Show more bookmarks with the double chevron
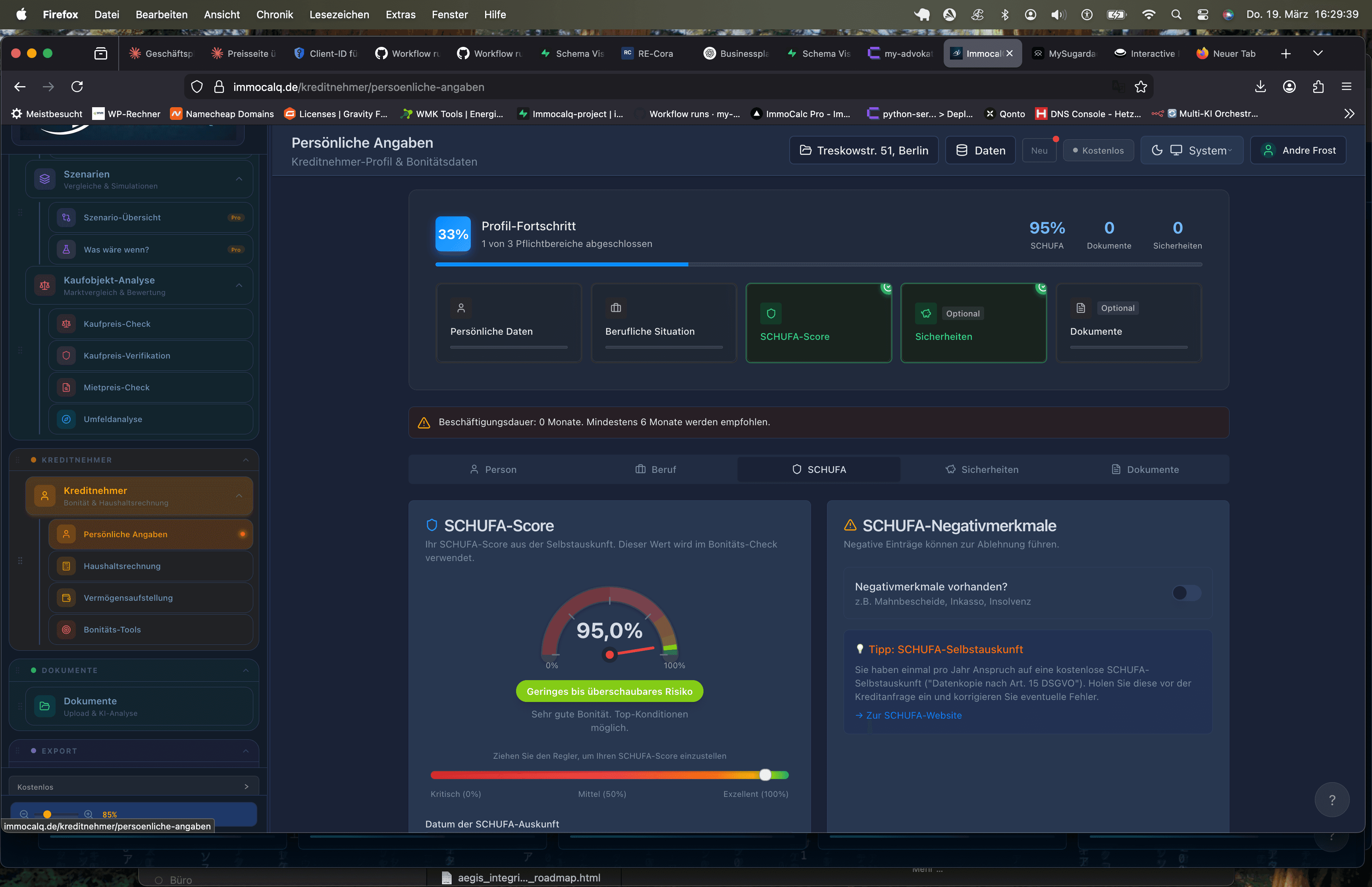 [x=1349, y=114]
